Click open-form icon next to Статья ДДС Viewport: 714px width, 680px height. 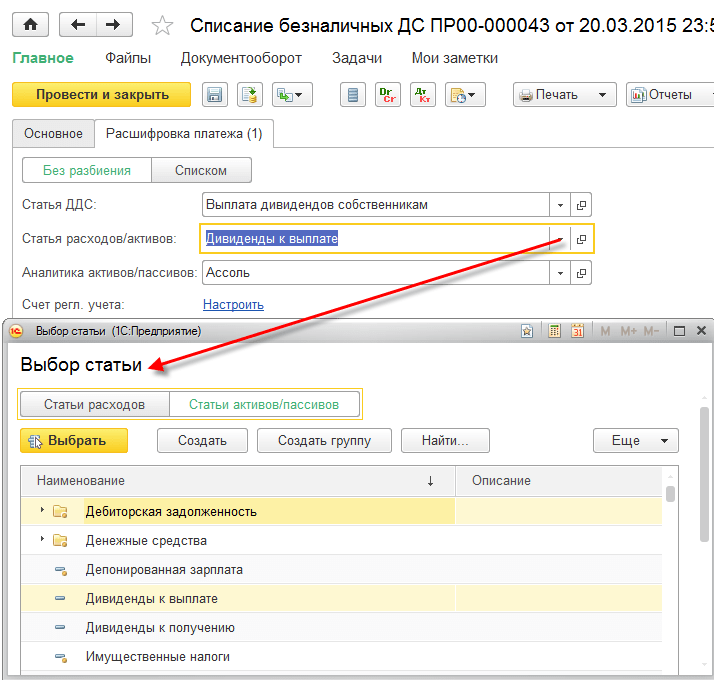(x=582, y=205)
